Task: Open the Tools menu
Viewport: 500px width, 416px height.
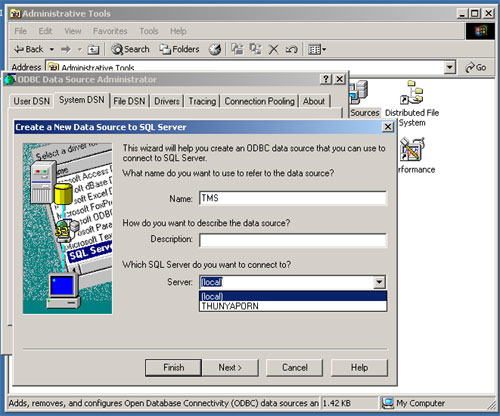Action: point(149,31)
